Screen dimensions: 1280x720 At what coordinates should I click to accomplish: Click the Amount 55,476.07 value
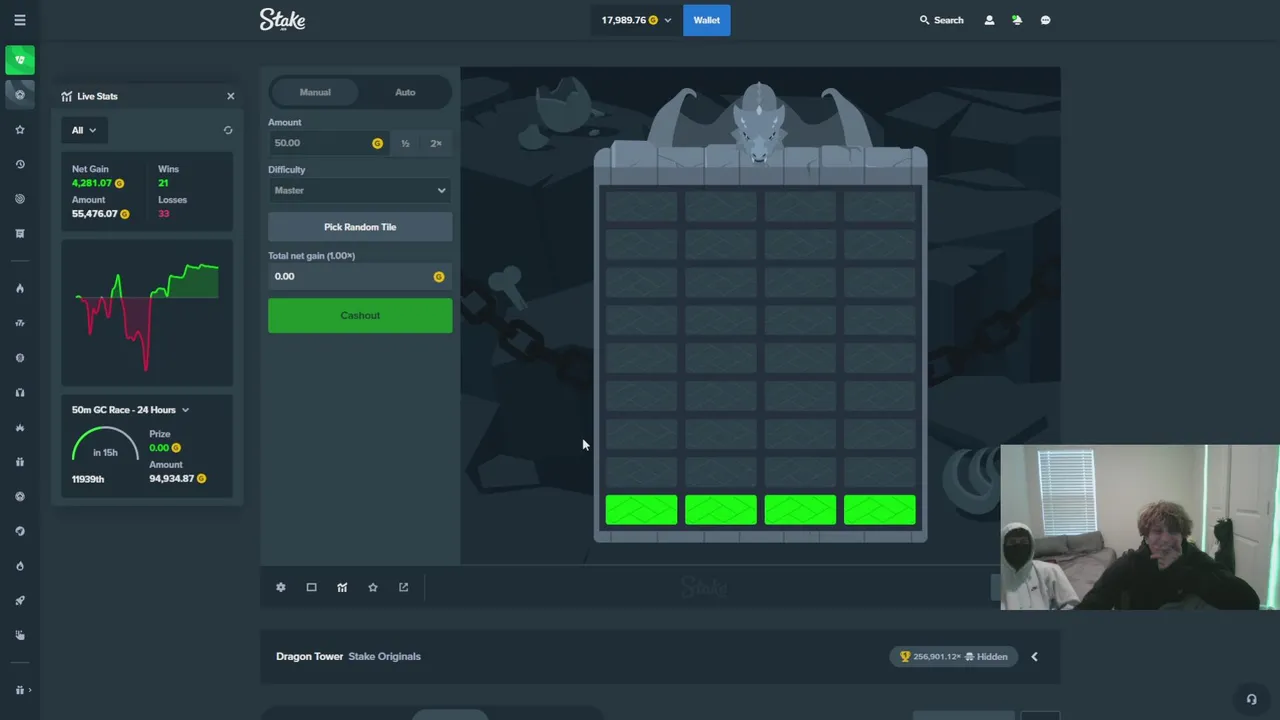[x=95, y=214]
